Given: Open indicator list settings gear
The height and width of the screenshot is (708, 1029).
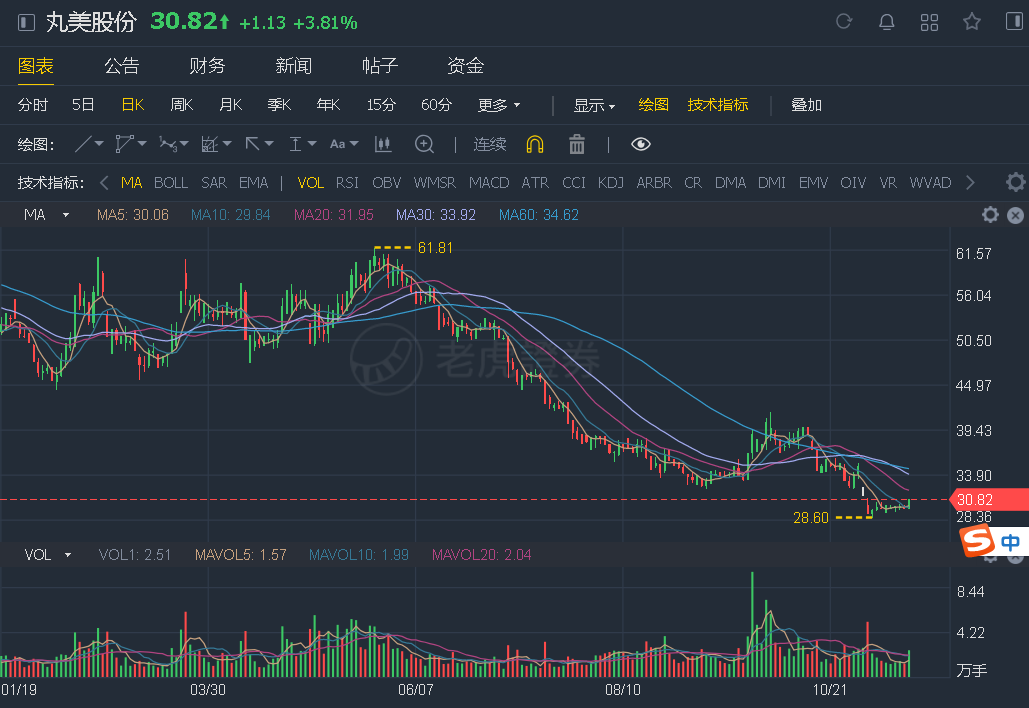Looking at the screenshot, I should (x=1016, y=182).
